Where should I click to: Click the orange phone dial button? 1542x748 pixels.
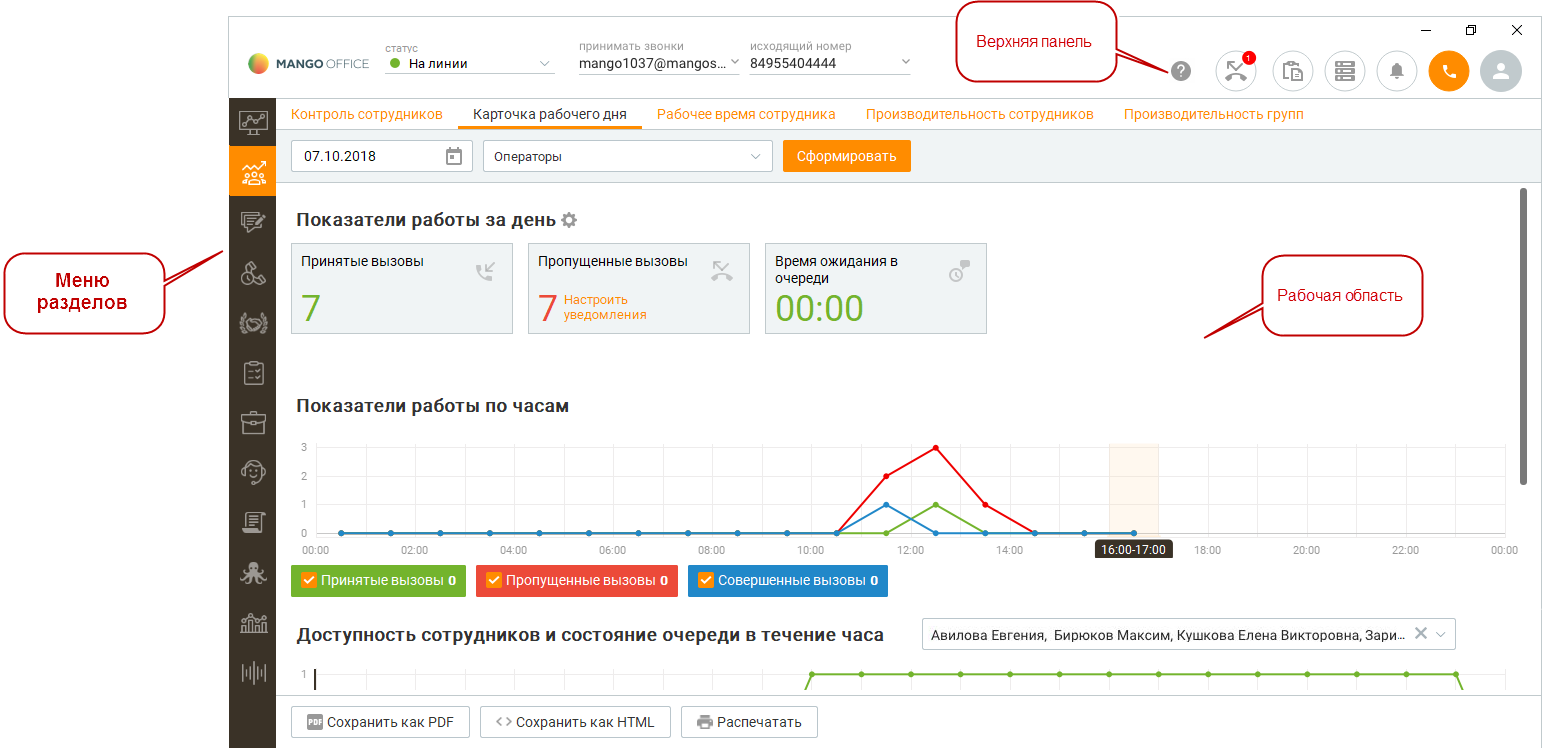[1449, 71]
